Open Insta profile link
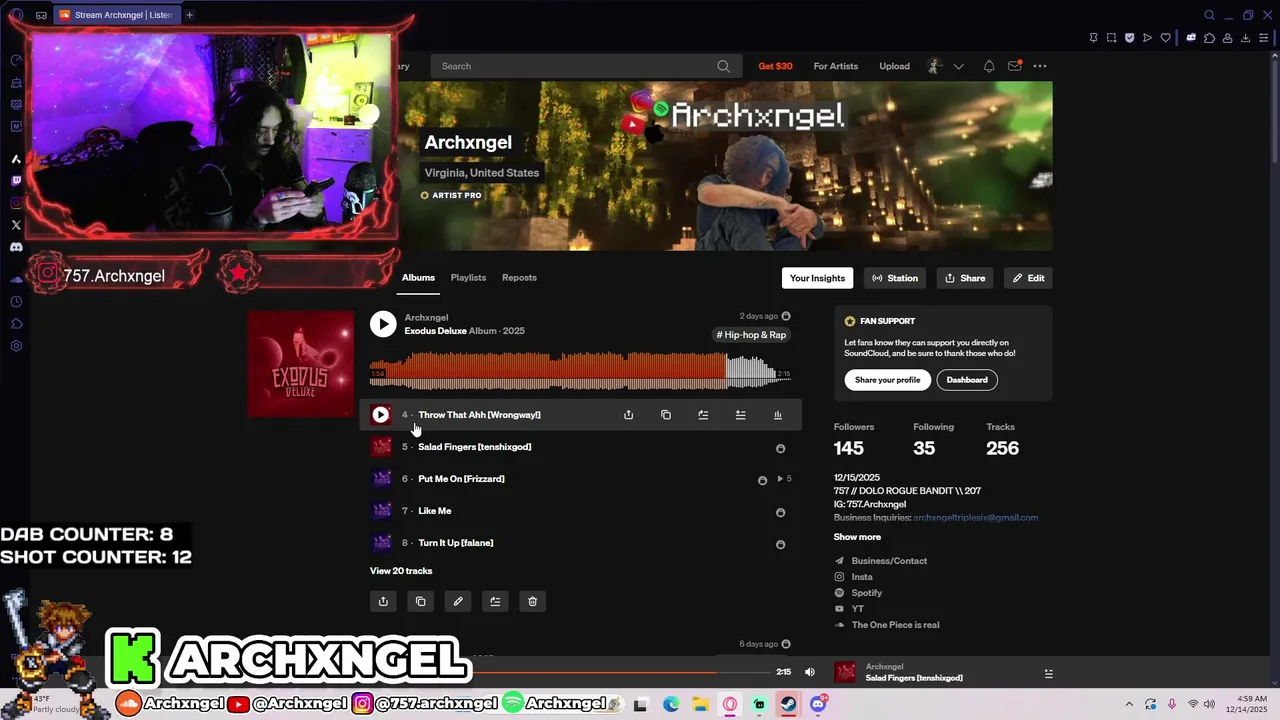This screenshot has height=720, width=1280. coord(862,577)
